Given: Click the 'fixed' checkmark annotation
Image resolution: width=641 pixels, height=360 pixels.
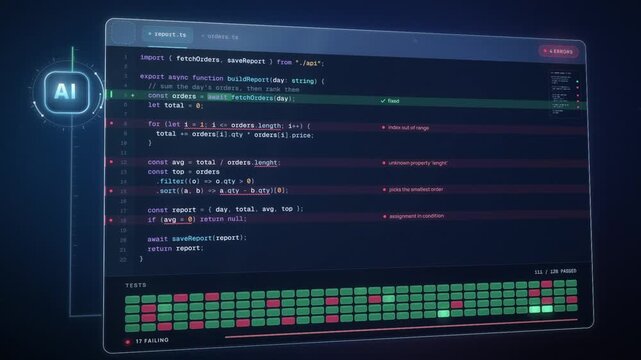Looking at the screenshot, I should point(390,101).
